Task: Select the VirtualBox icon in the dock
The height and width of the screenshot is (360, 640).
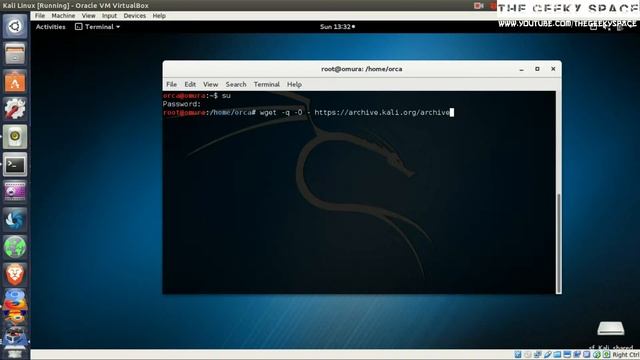Action: pos(15,337)
